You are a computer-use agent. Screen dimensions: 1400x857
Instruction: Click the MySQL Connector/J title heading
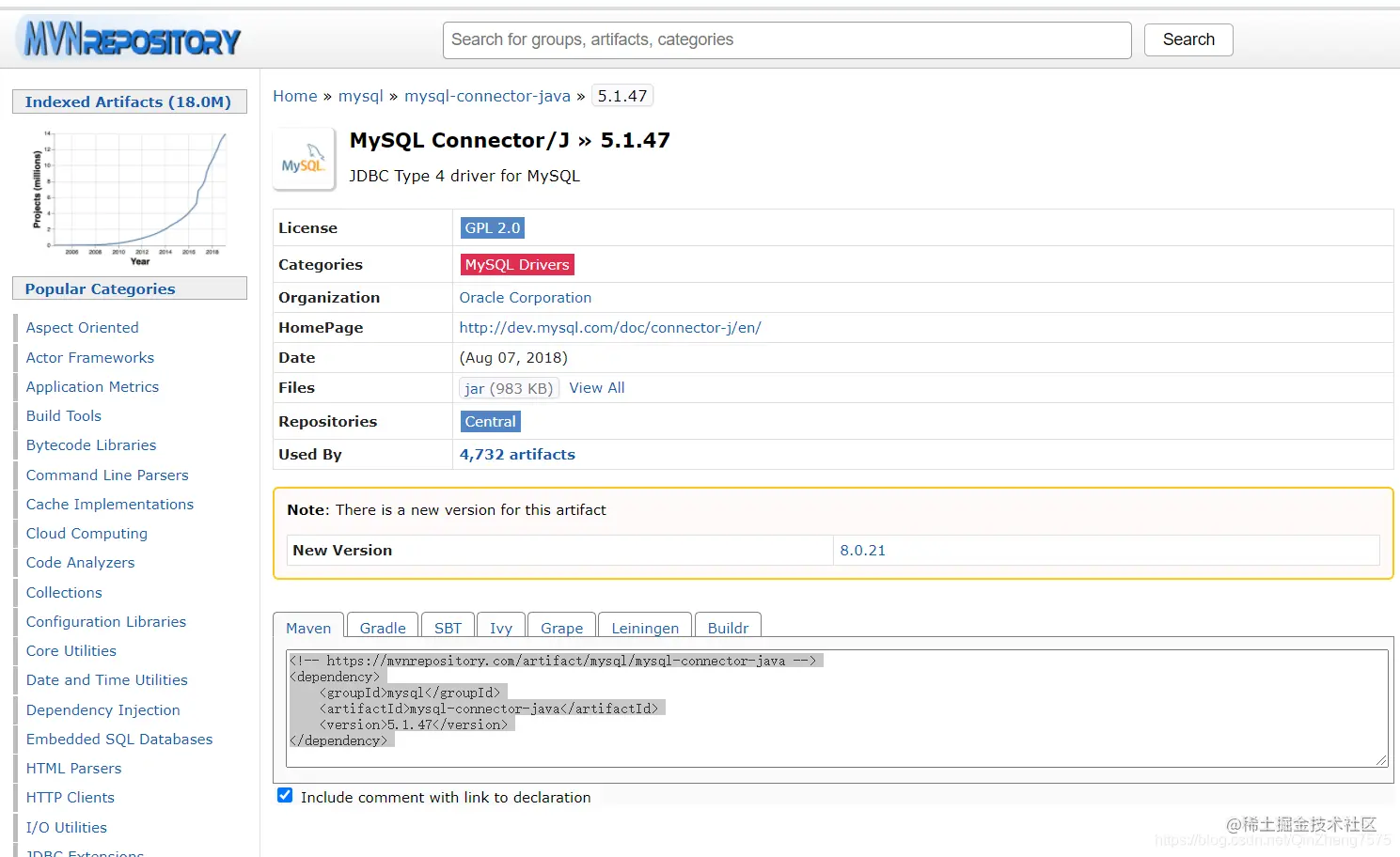tap(511, 140)
